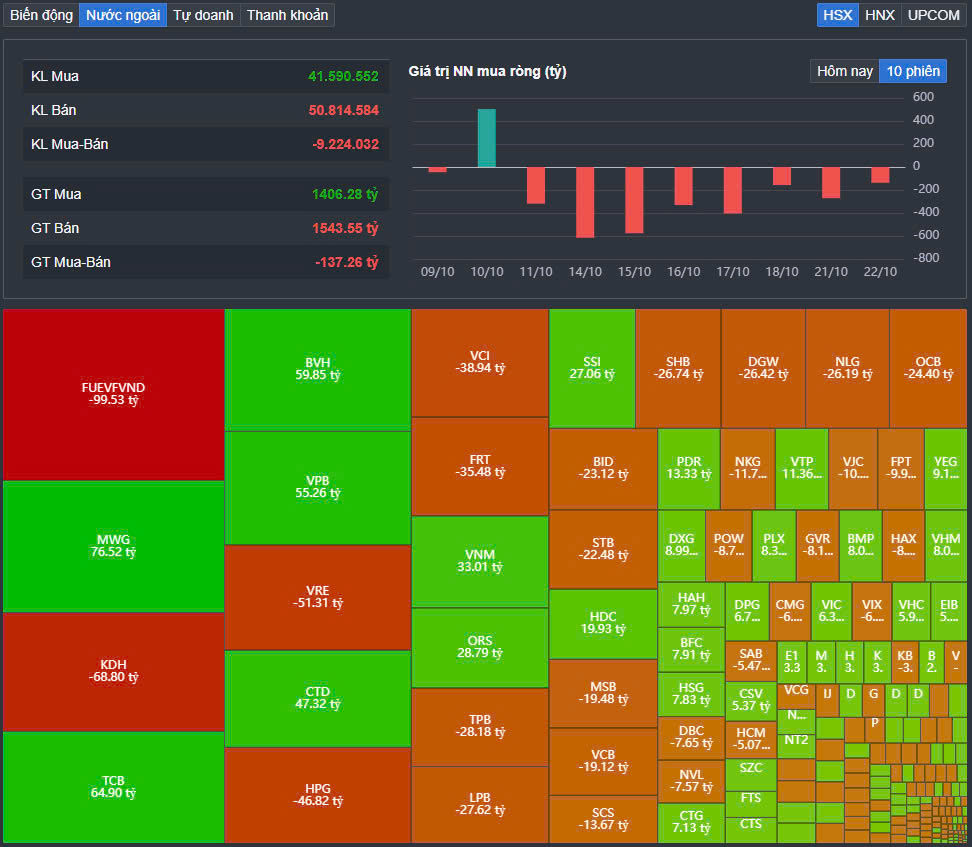The width and height of the screenshot is (972, 847).
Task: Click the BID -23.12 tỷ block
Action: click(x=603, y=469)
